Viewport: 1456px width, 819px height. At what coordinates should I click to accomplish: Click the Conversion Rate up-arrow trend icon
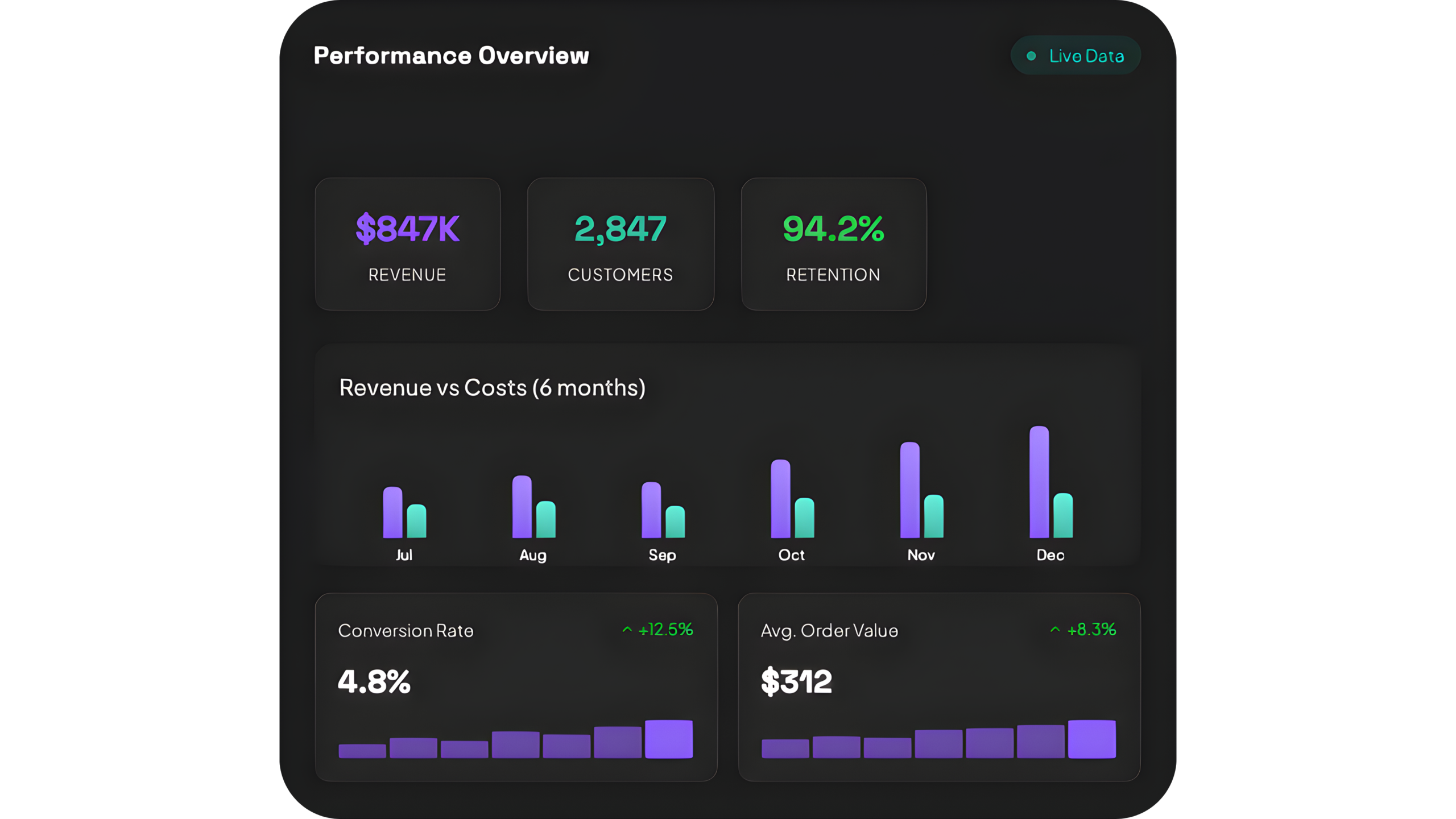[x=627, y=630]
